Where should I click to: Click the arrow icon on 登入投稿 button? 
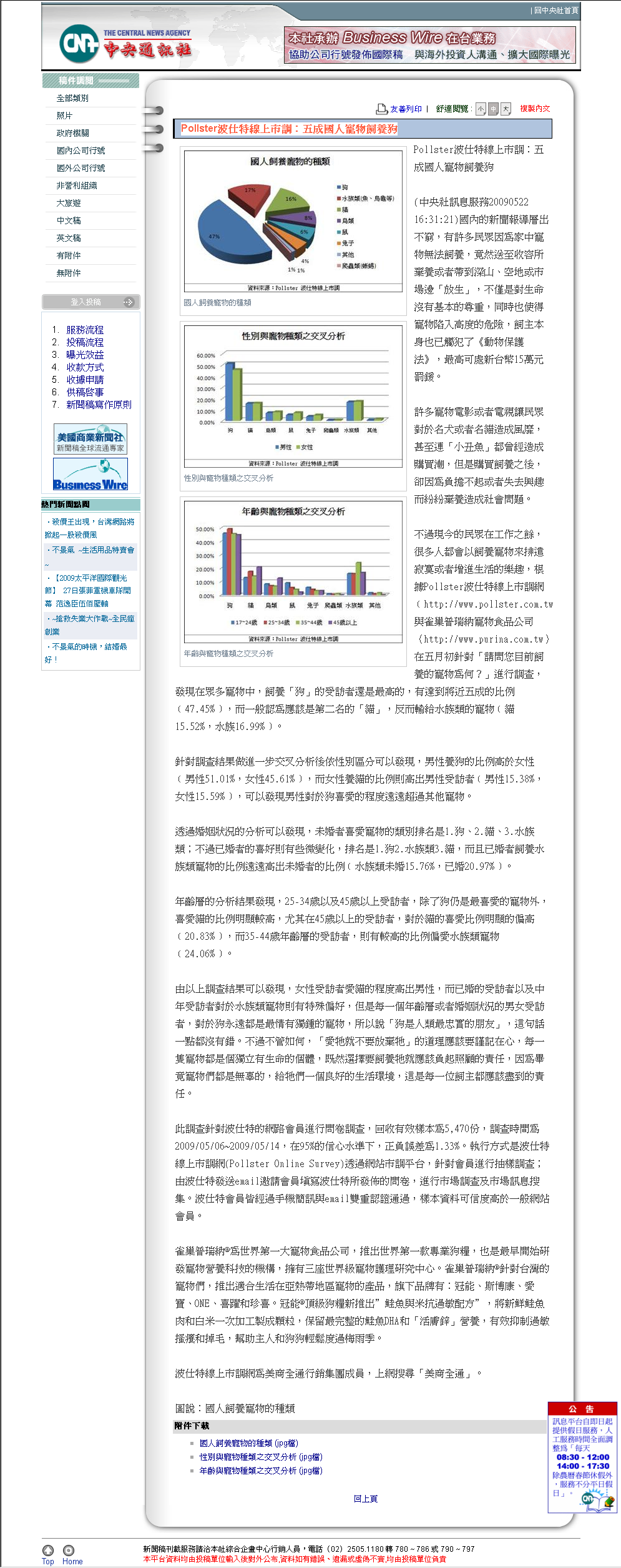(x=128, y=302)
